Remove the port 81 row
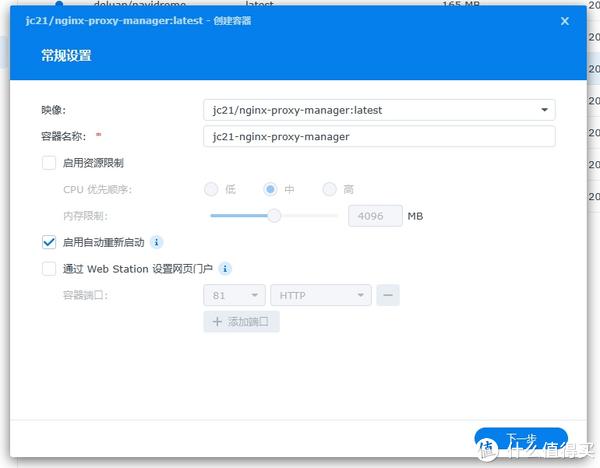Image resolution: width=600 pixels, height=468 pixels. tap(388, 295)
